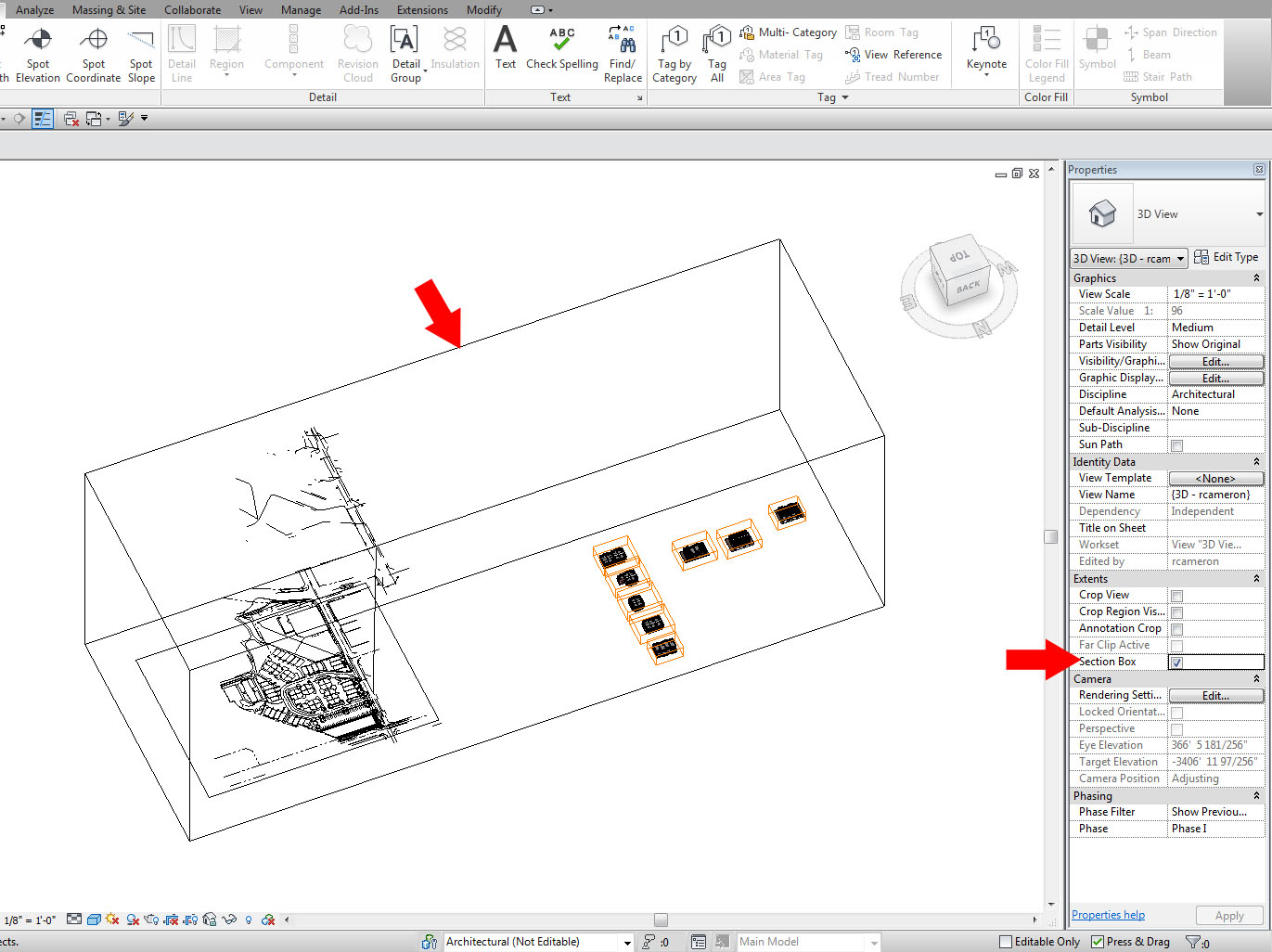Collapse the Extents properties section

1256,579
